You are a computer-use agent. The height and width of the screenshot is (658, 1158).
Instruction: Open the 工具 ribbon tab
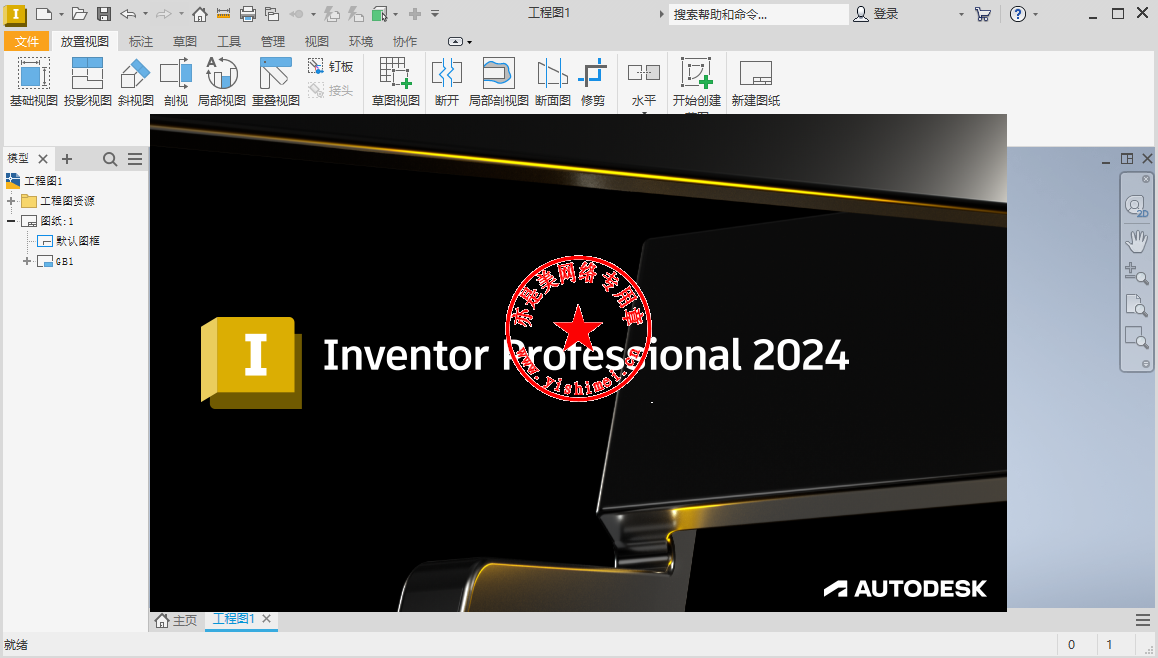click(x=229, y=41)
